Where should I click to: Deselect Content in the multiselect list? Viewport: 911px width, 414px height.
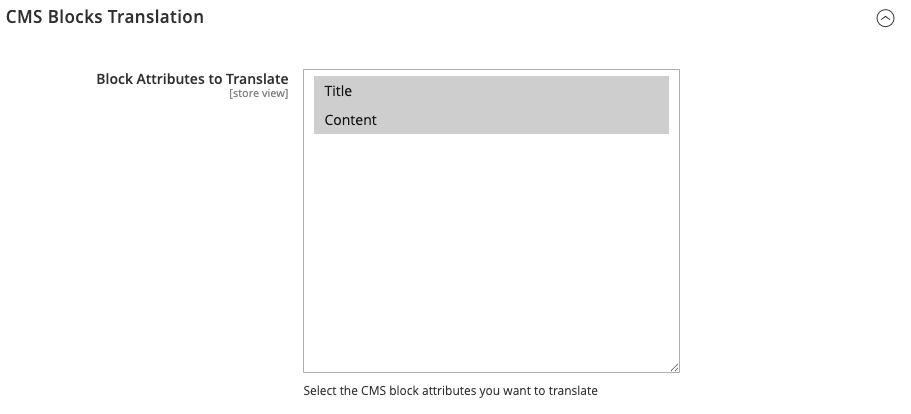(490, 120)
